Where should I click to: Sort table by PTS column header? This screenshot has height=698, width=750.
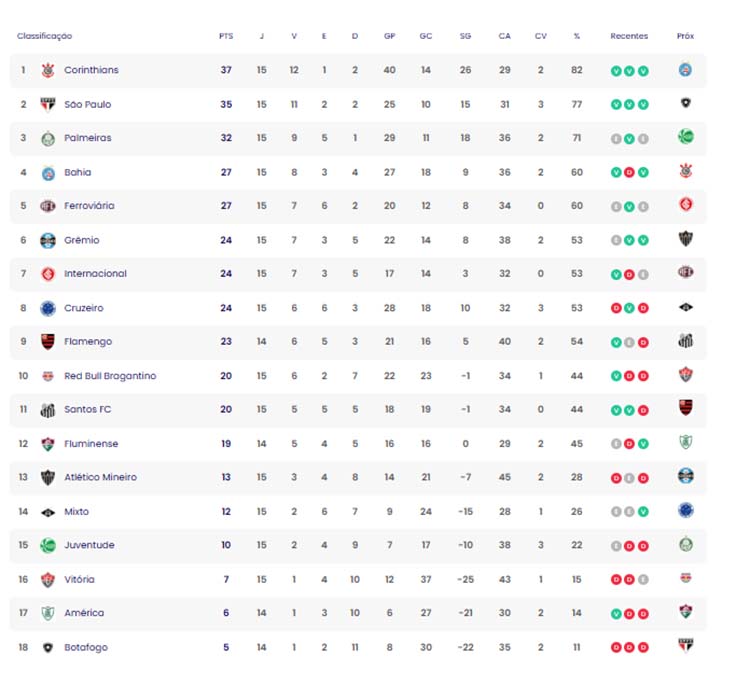point(226,36)
